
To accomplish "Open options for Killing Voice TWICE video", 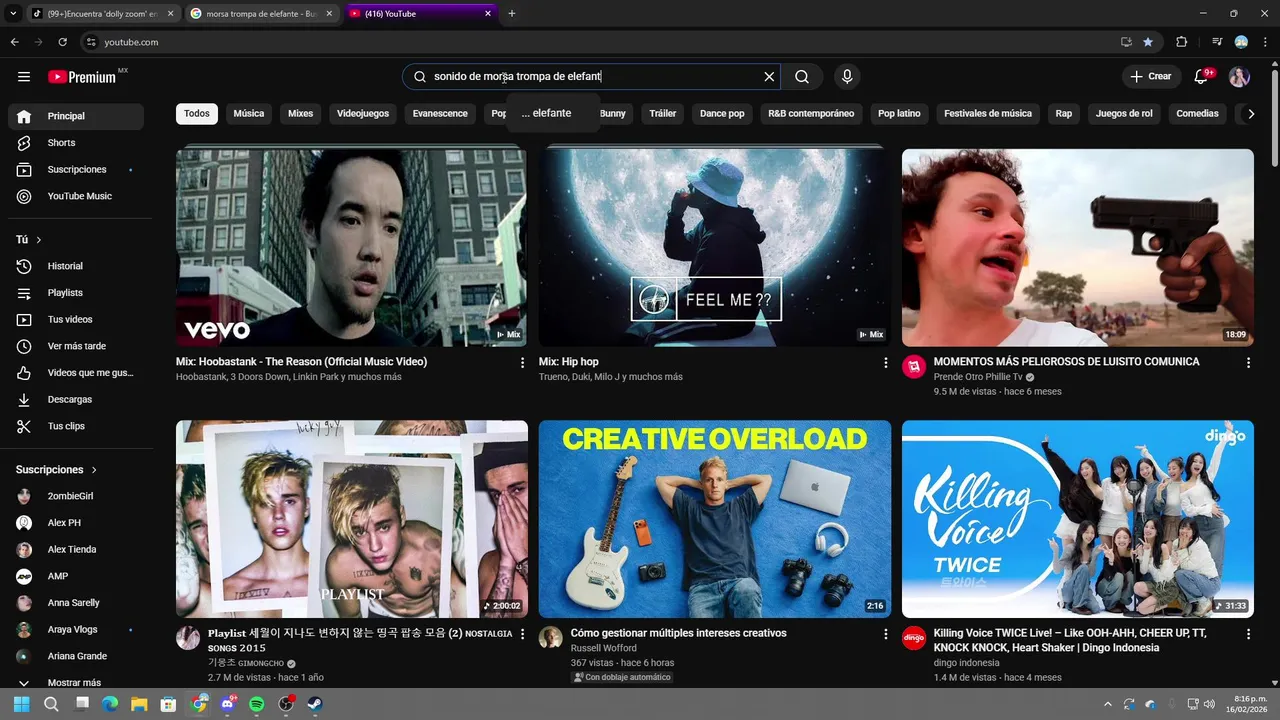I will pyautogui.click(x=1248, y=634).
